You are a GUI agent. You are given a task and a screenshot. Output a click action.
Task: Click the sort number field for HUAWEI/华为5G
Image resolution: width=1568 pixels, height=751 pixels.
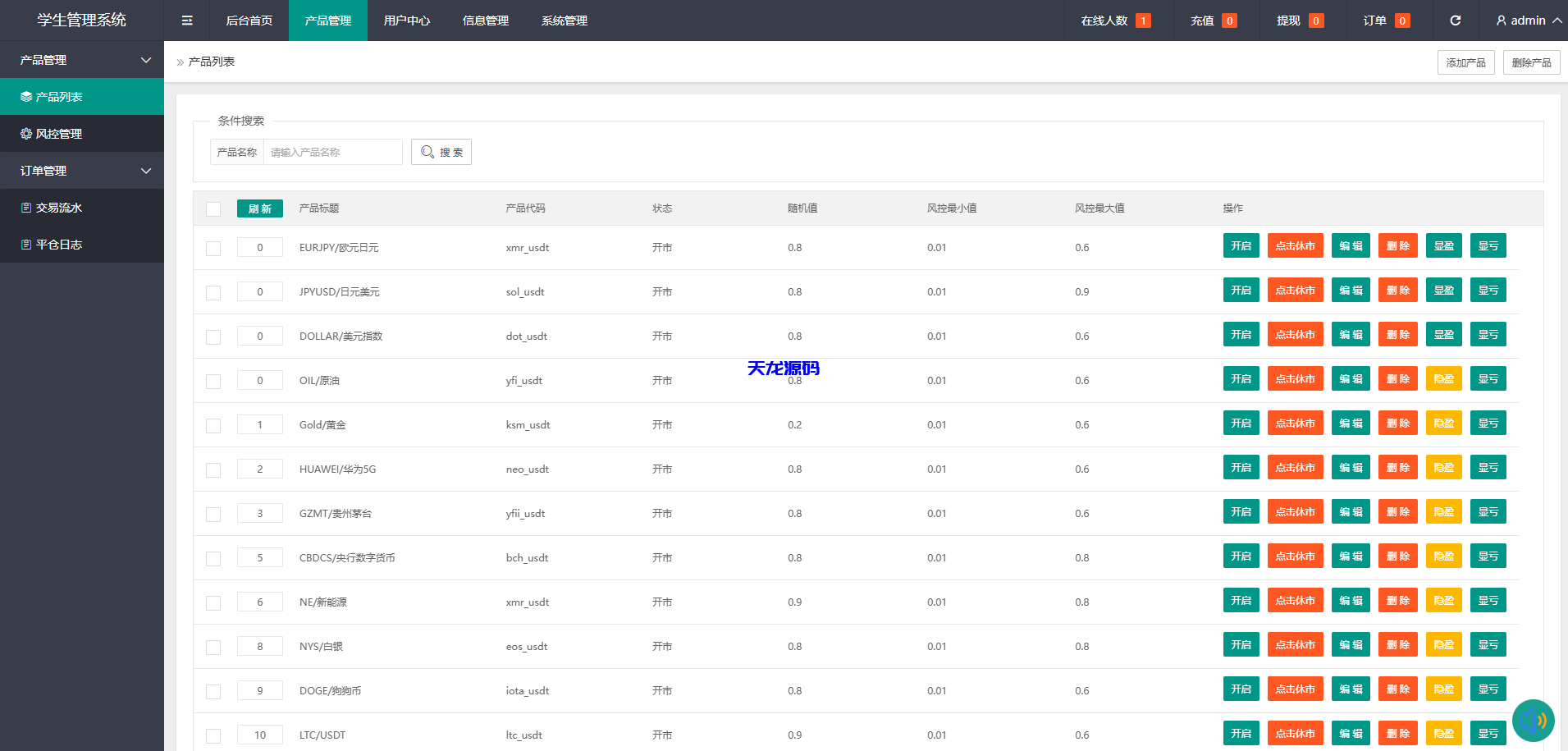(260, 469)
